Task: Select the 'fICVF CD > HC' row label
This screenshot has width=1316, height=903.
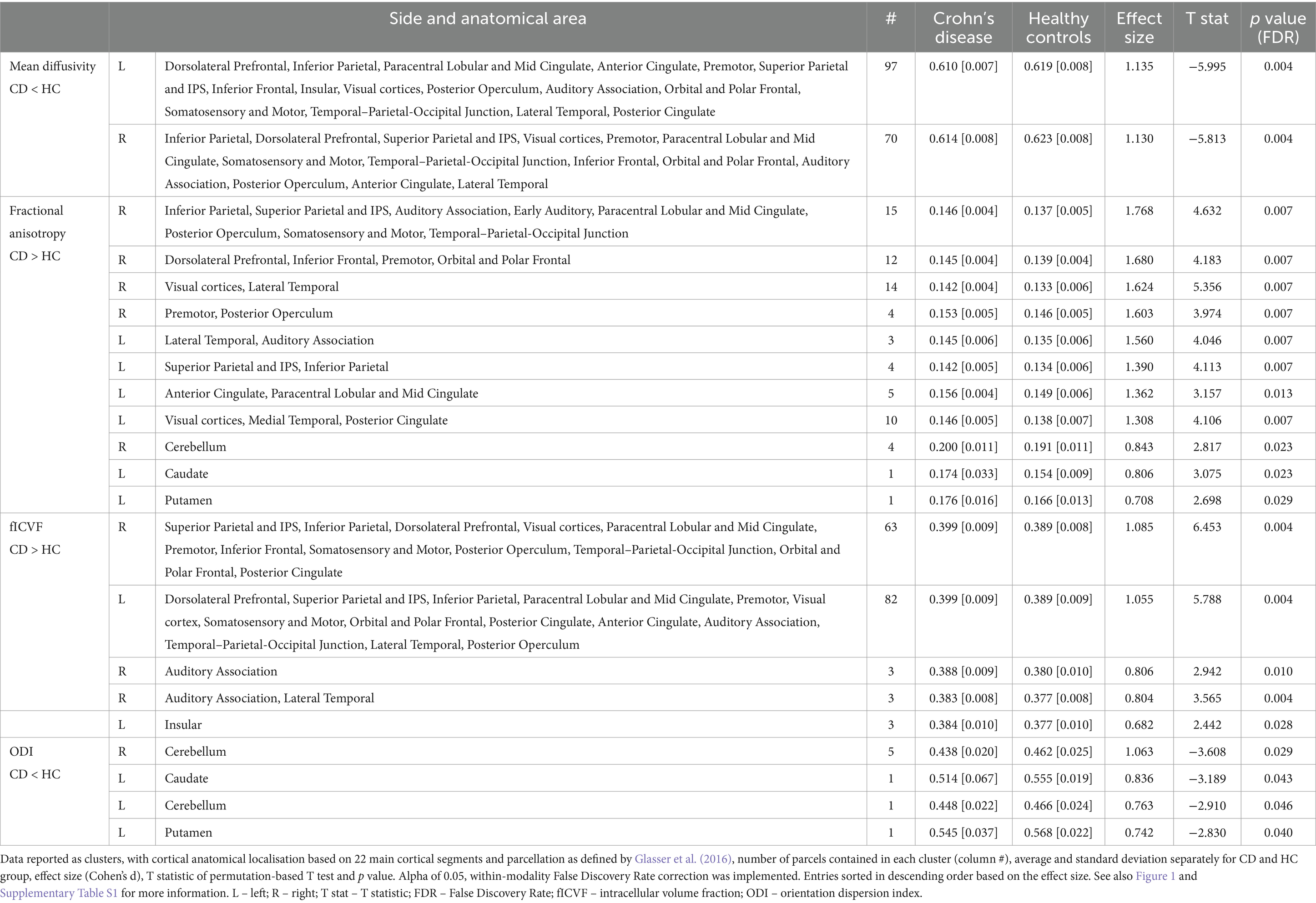Action: [x=35, y=538]
